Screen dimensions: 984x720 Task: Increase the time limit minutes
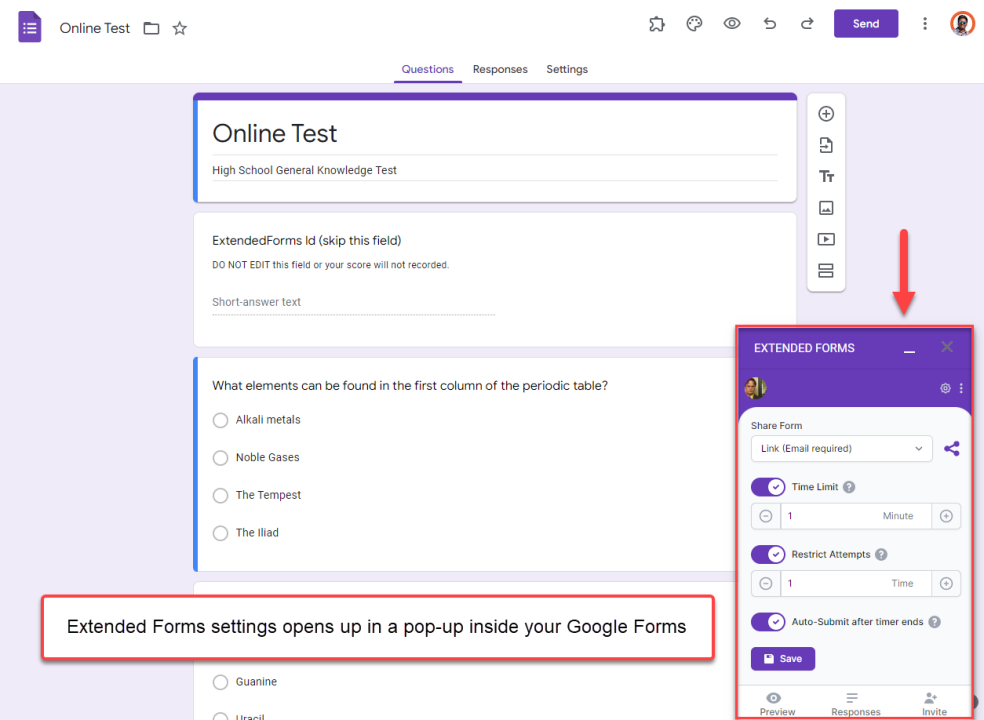[x=946, y=516]
